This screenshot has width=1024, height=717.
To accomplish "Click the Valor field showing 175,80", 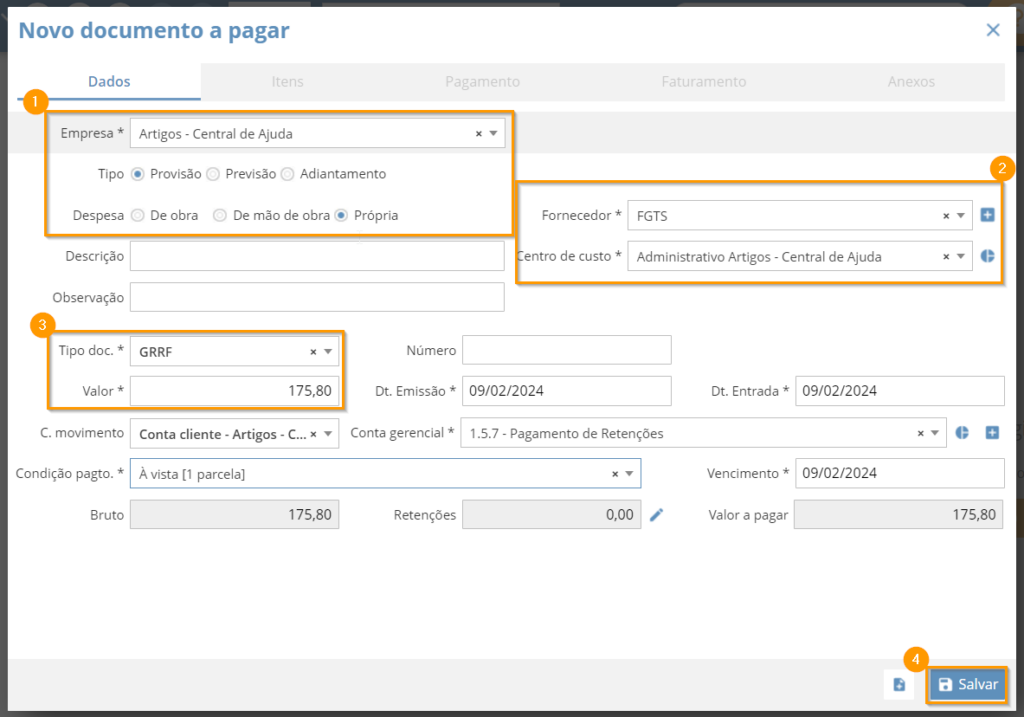I will coord(234,390).
